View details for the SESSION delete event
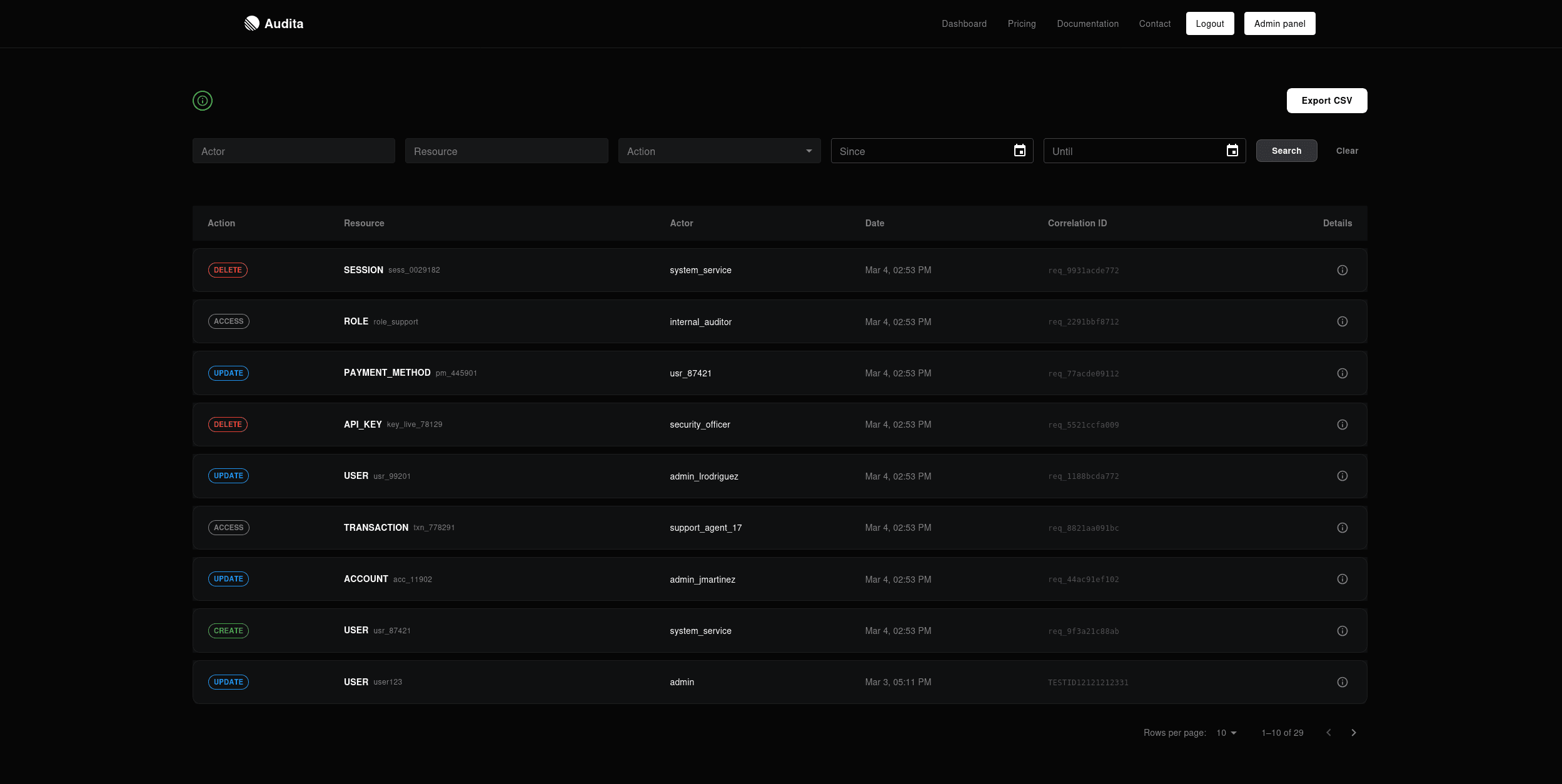The height and width of the screenshot is (784, 1562). [1343, 269]
